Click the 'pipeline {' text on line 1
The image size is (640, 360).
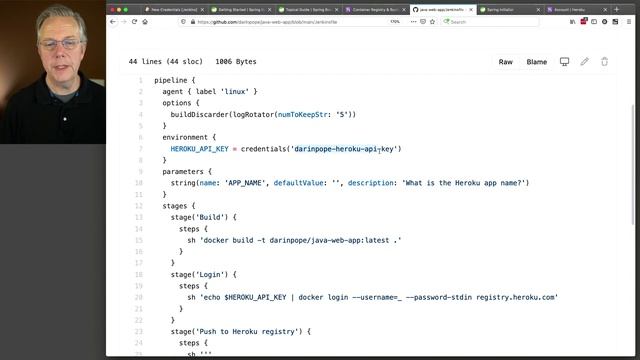[x=175, y=80]
